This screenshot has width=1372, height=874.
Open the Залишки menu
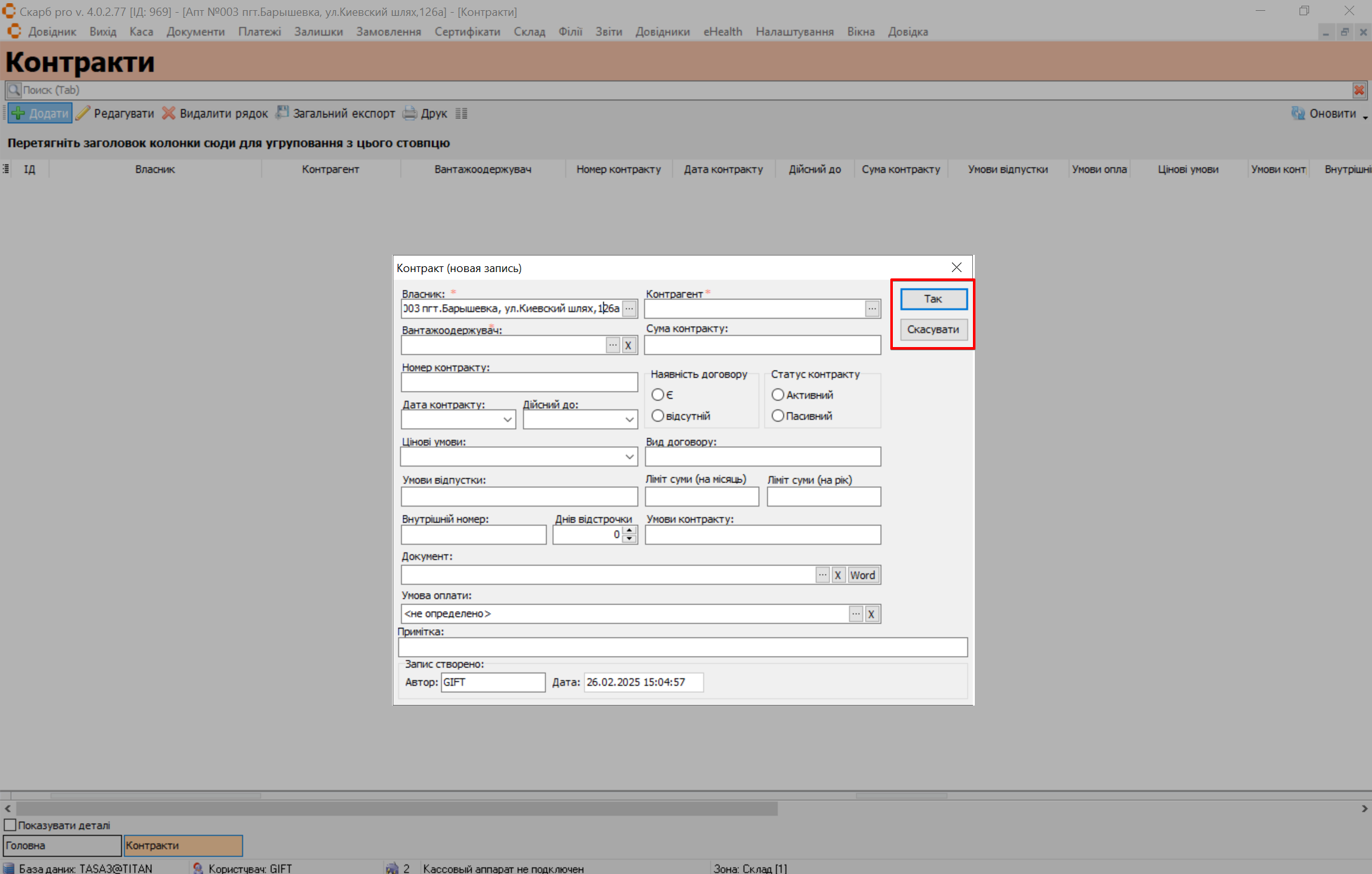[318, 31]
